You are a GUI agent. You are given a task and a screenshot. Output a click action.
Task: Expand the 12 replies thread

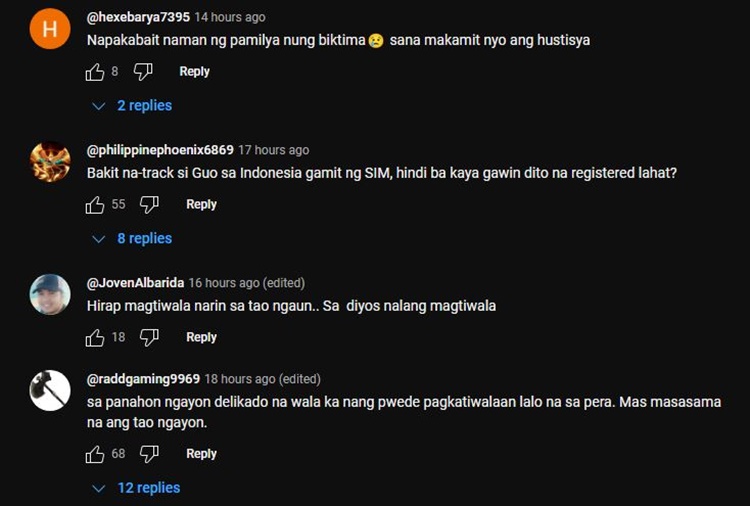pyautogui.click(x=136, y=488)
